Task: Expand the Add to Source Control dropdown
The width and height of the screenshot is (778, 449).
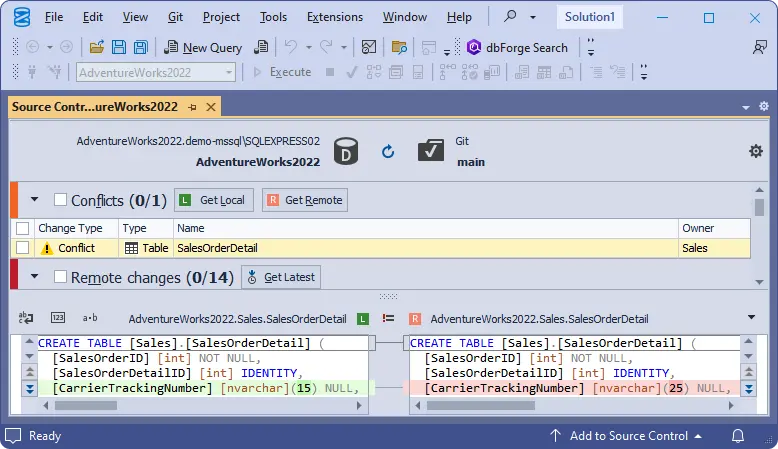Action: point(697,436)
